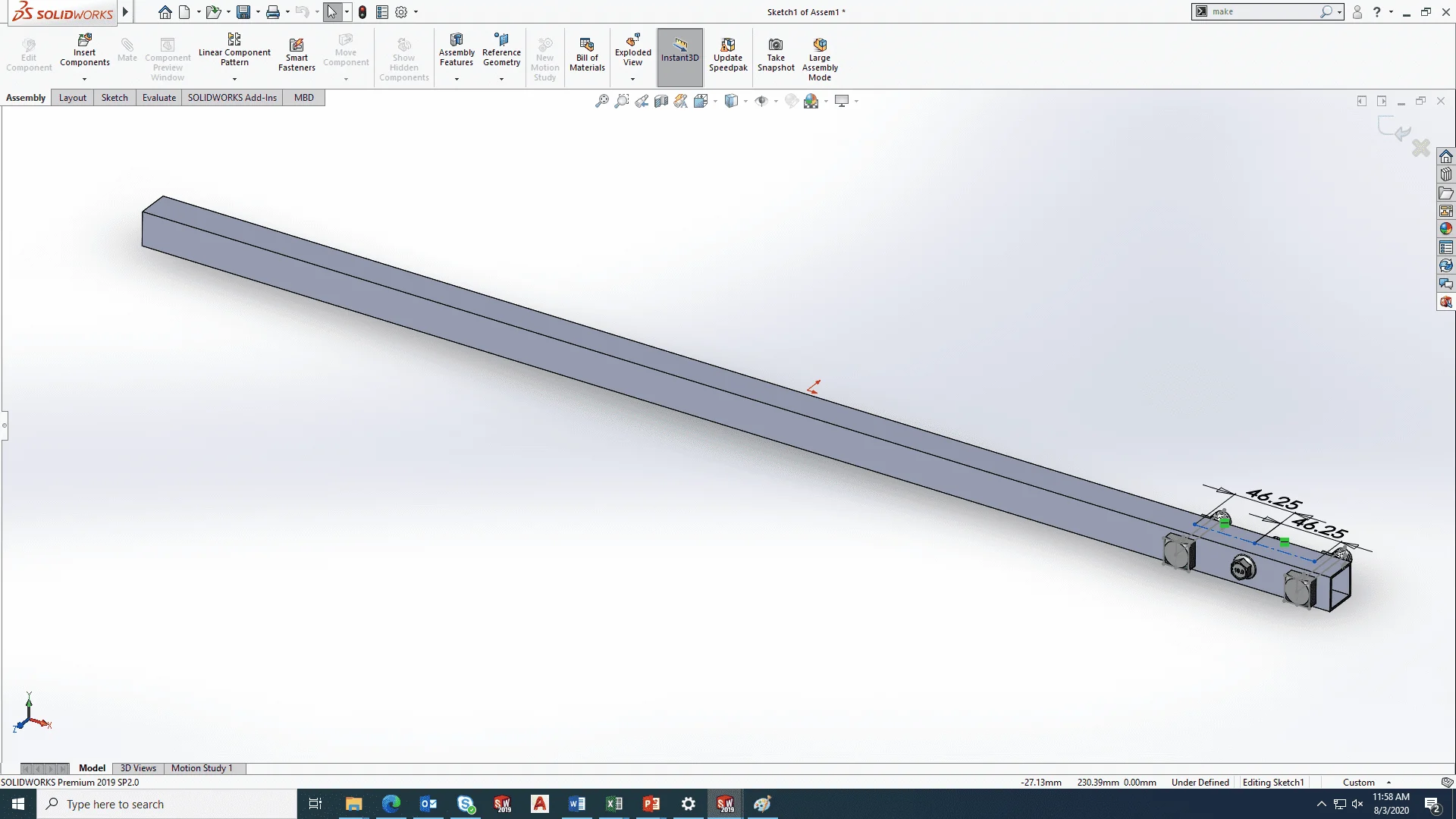
Task: Expand Insert Components dropdown arrow
Action: pyautogui.click(x=84, y=79)
